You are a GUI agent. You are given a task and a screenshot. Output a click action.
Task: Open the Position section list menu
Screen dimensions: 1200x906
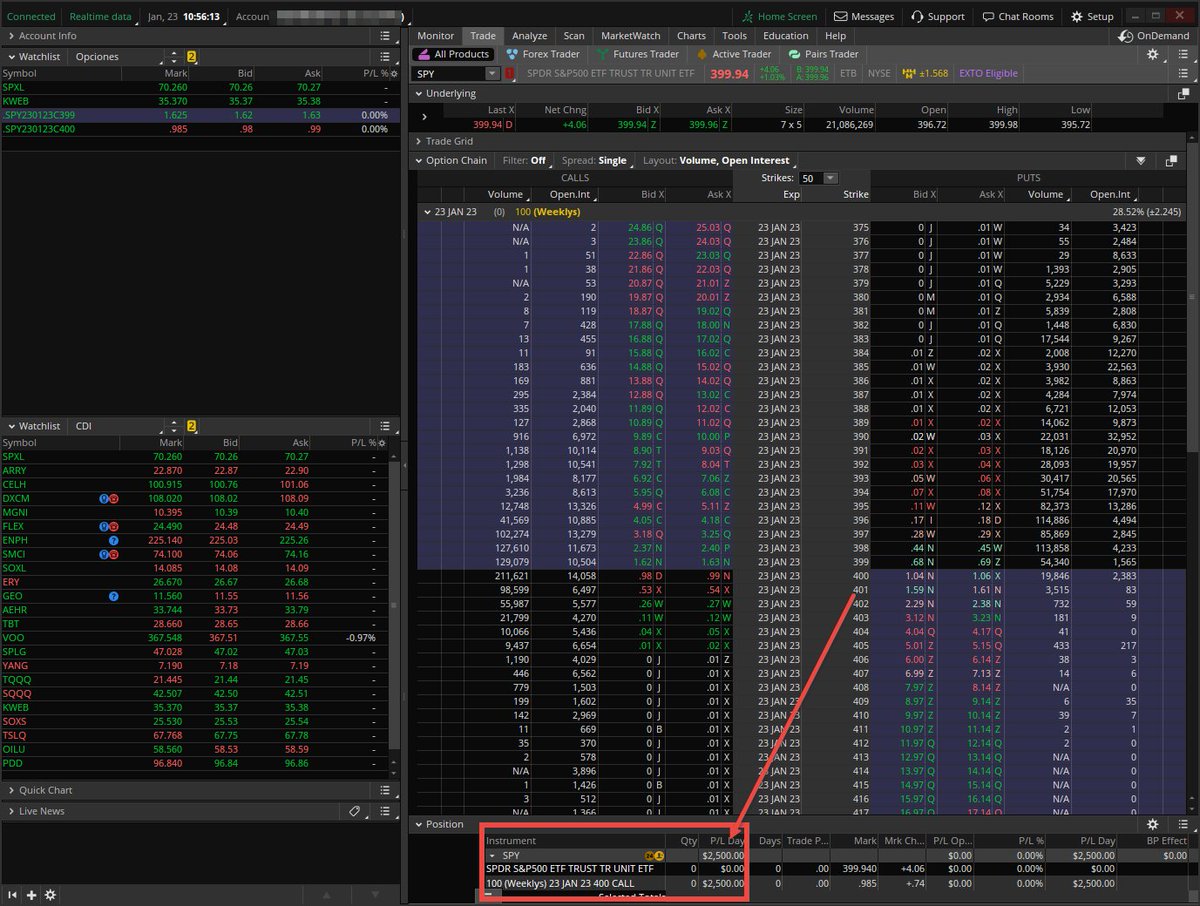(x=1184, y=824)
